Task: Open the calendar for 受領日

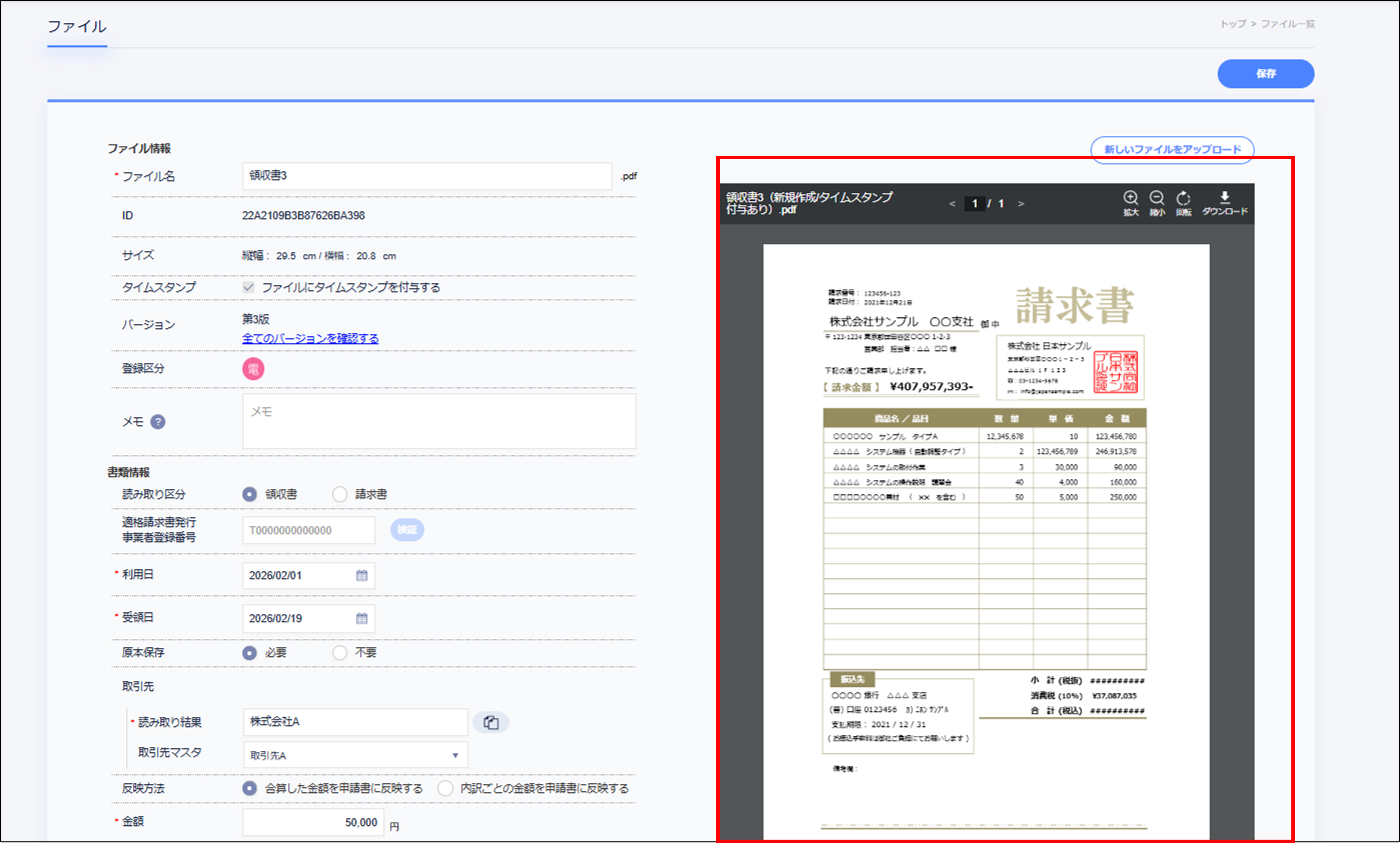Action: point(362,619)
